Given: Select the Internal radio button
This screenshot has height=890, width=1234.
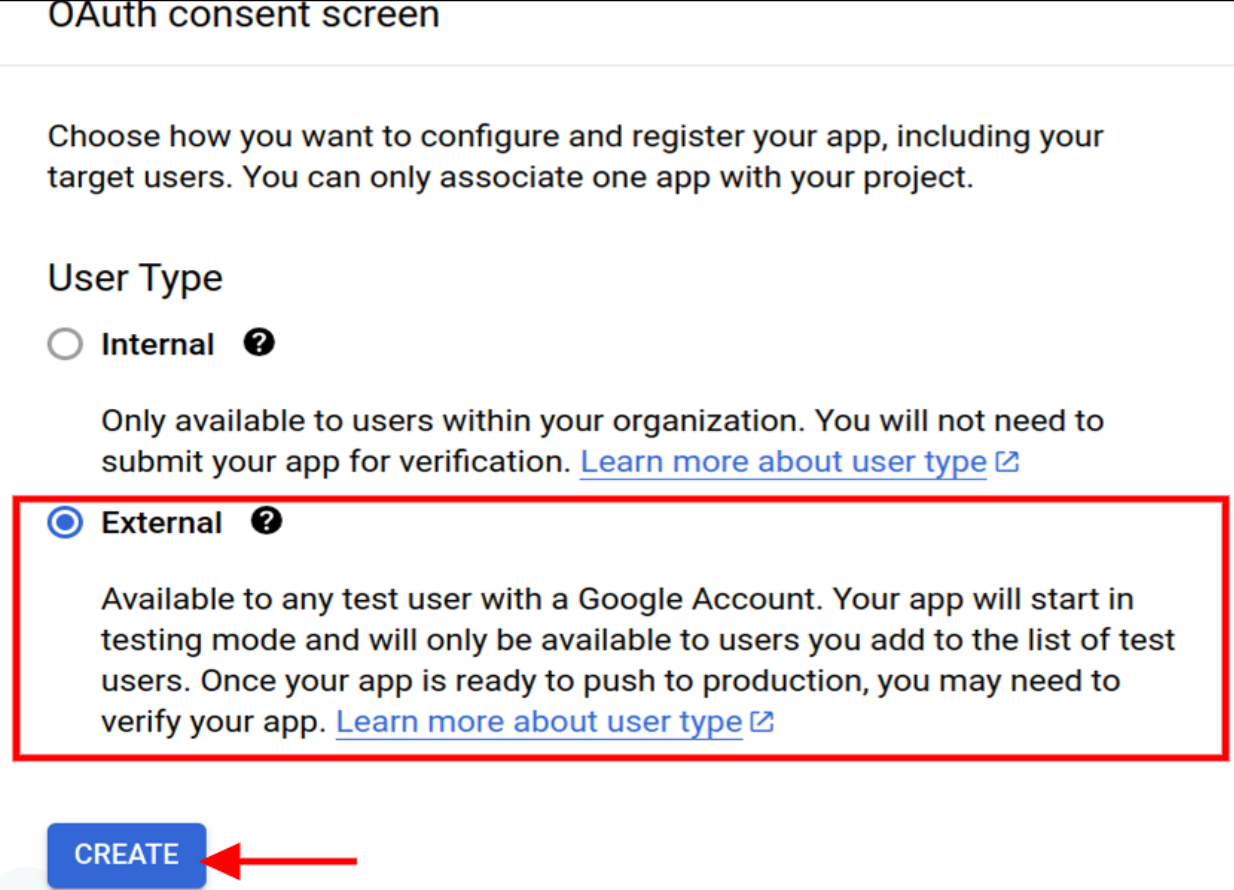Looking at the screenshot, I should click(65, 345).
